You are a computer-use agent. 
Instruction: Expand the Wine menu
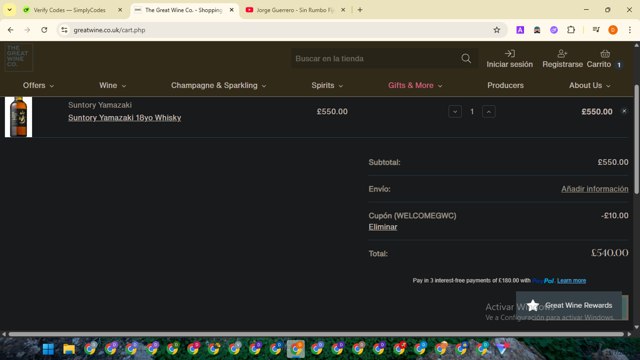(x=113, y=85)
